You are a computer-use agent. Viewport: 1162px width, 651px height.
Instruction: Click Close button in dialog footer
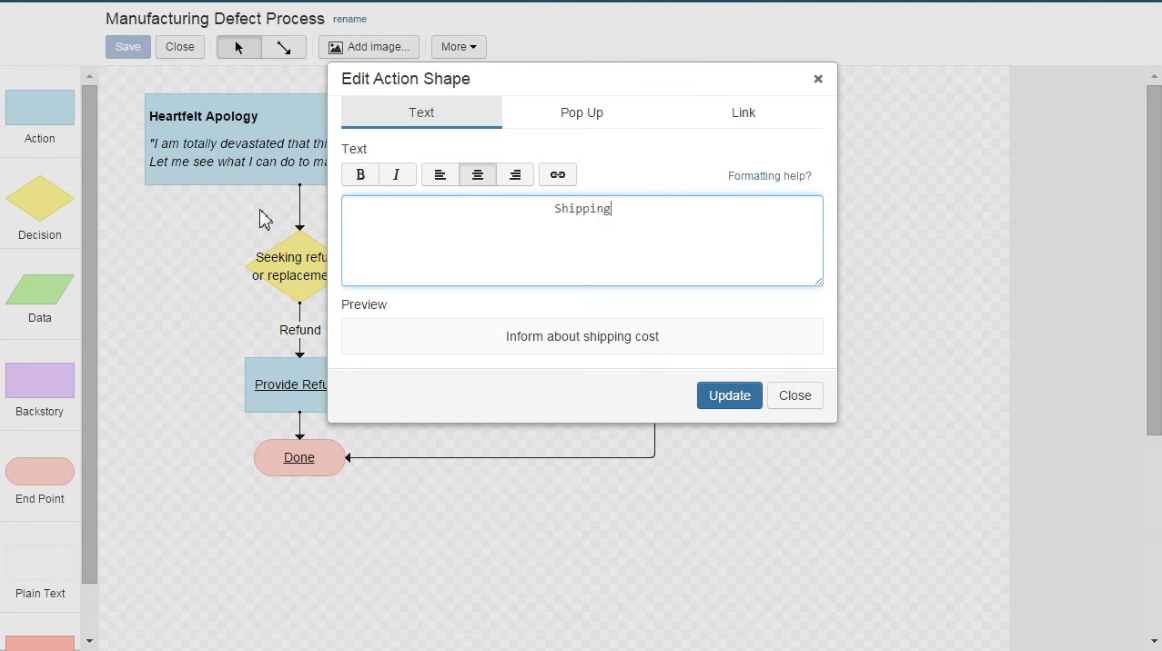point(795,395)
